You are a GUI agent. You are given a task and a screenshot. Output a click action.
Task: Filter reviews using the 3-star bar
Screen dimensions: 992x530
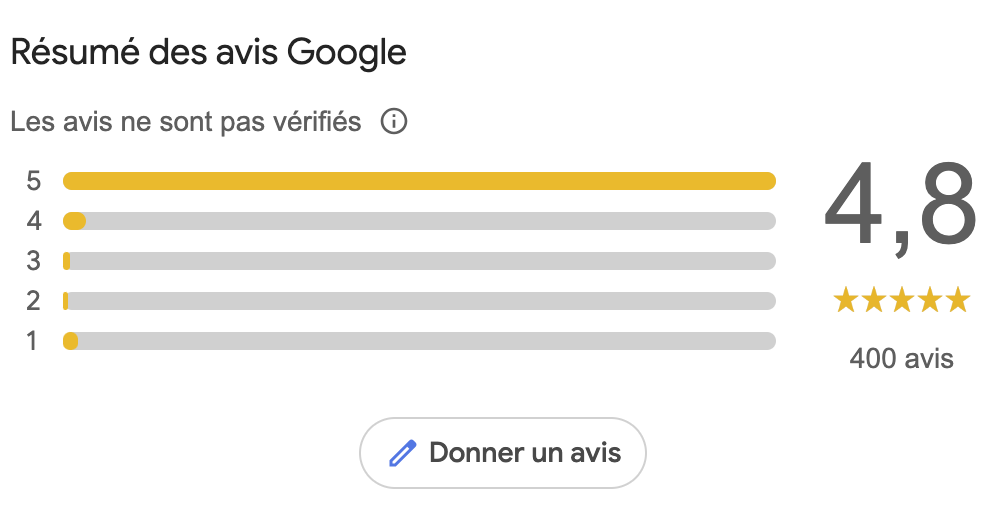click(419, 261)
